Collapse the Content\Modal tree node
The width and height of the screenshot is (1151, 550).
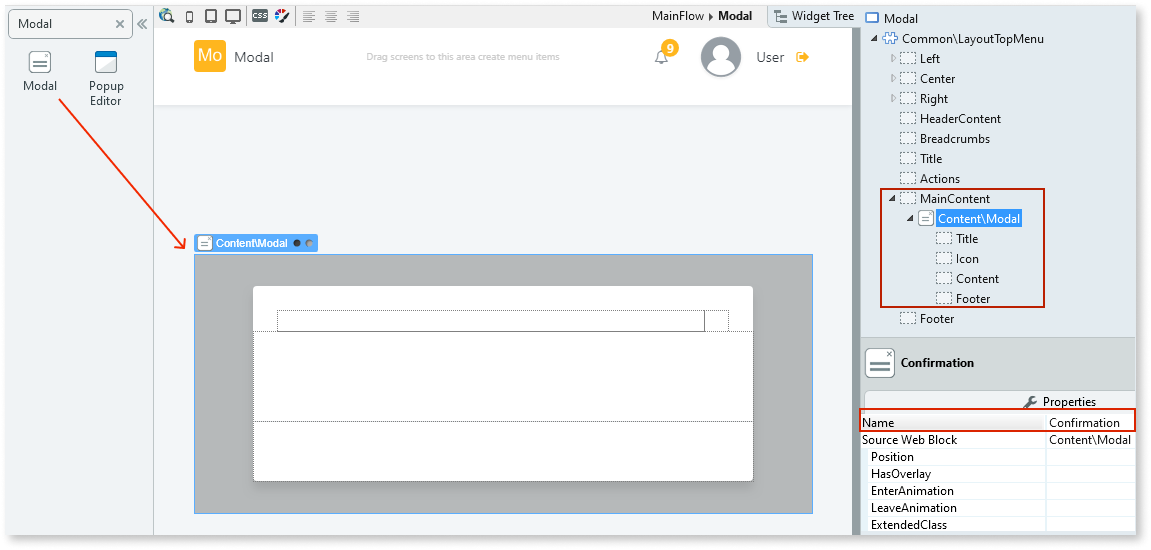tap(910, 218)
